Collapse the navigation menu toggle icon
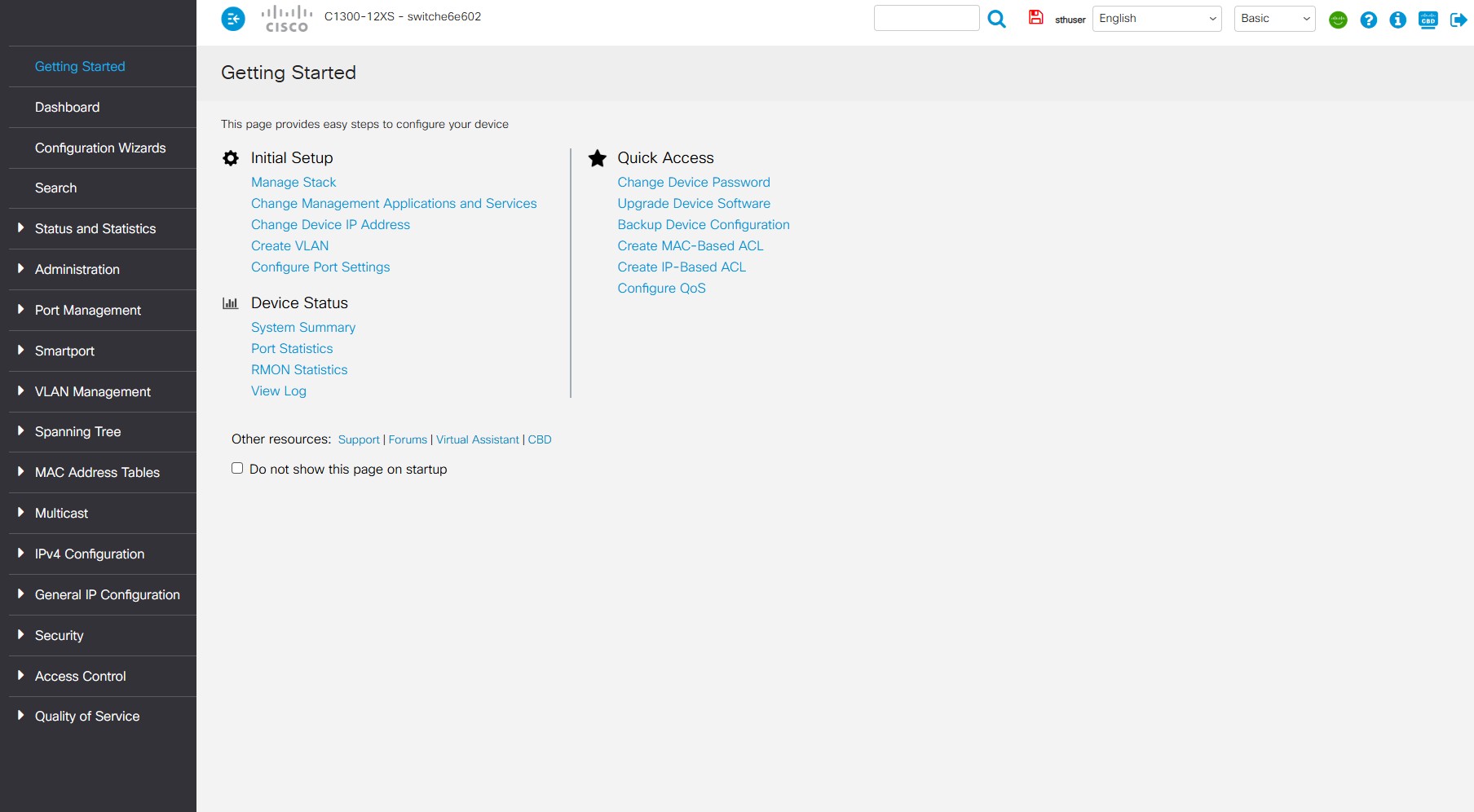The height and width of the screenshot is (812, 1474). [233, 18]
